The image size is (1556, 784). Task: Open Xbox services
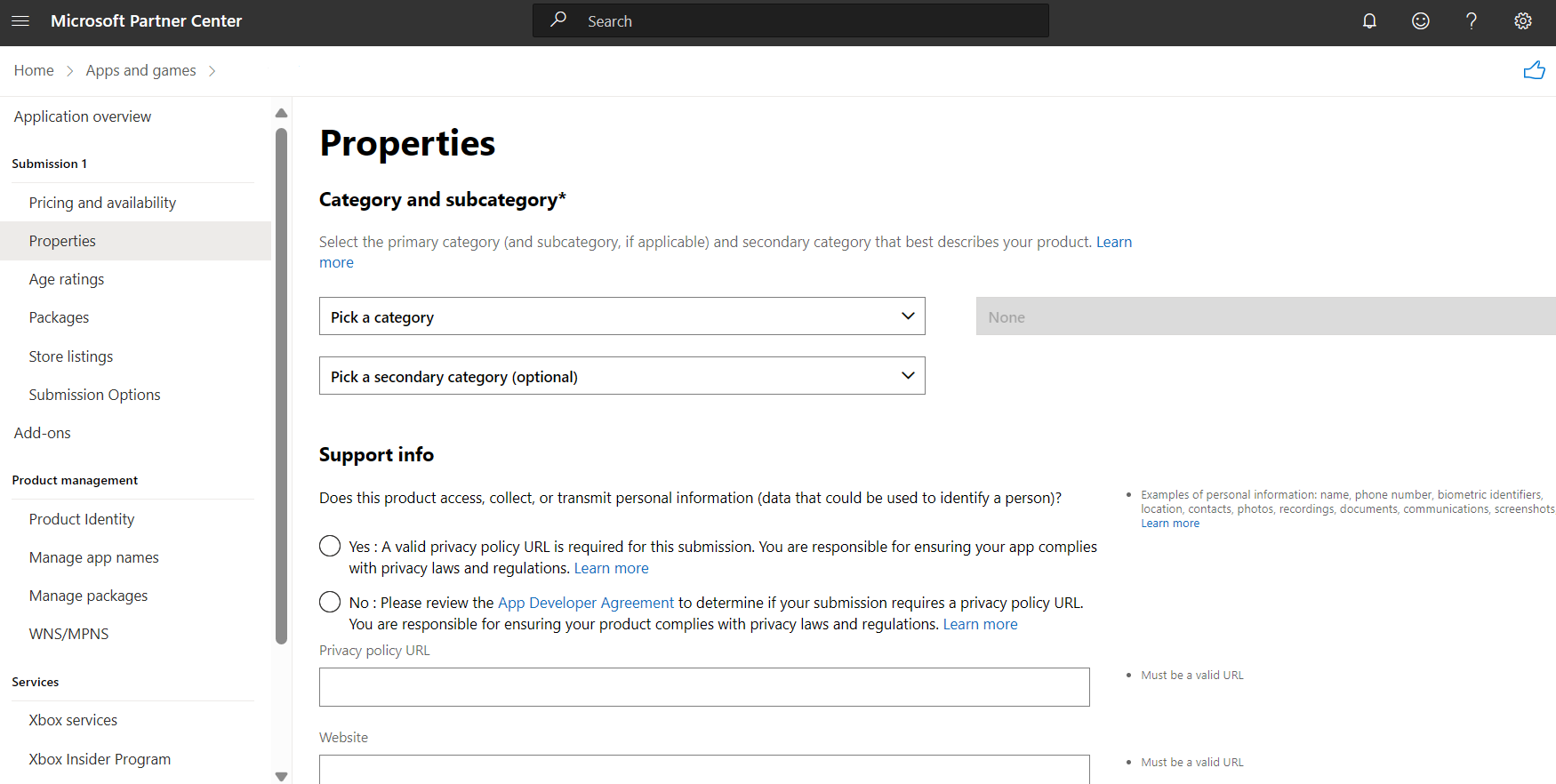point(73,720)
